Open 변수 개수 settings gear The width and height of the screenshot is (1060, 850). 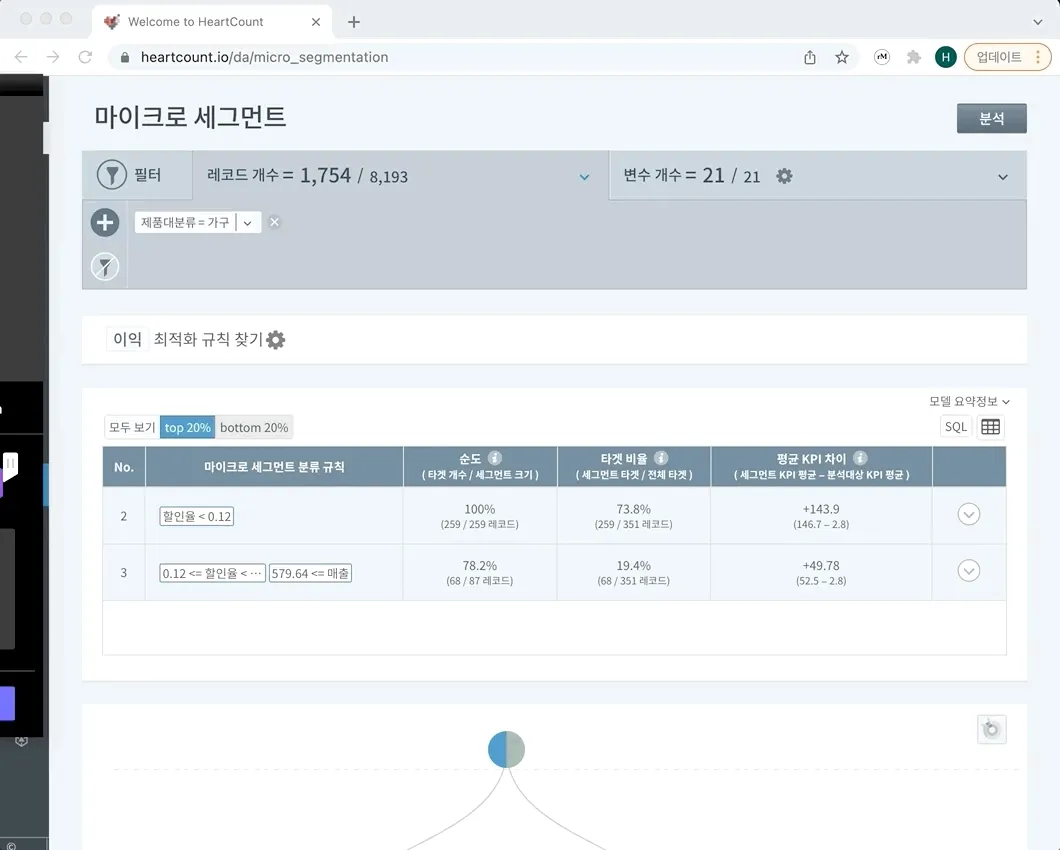pyautogui.click(x=784, y=176)
